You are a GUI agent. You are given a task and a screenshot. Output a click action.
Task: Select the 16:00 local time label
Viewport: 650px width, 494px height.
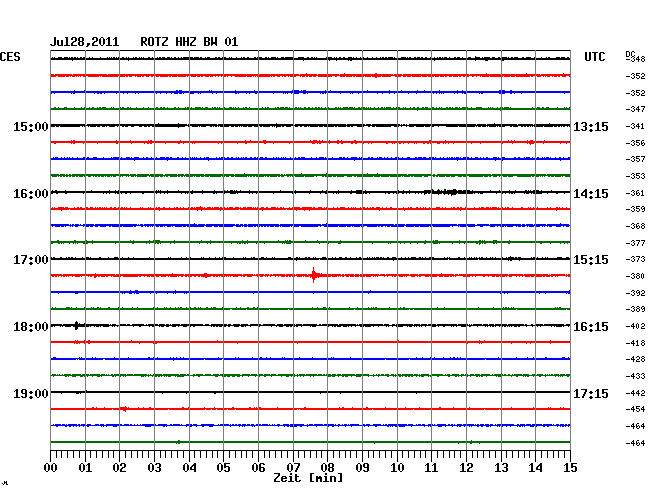coord(31,194)
